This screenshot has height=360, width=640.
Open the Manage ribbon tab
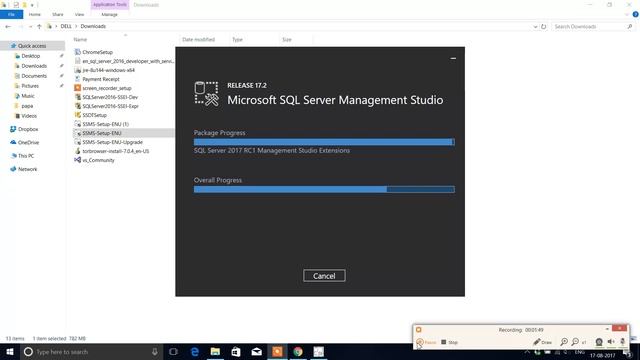(x=109, y=14)
